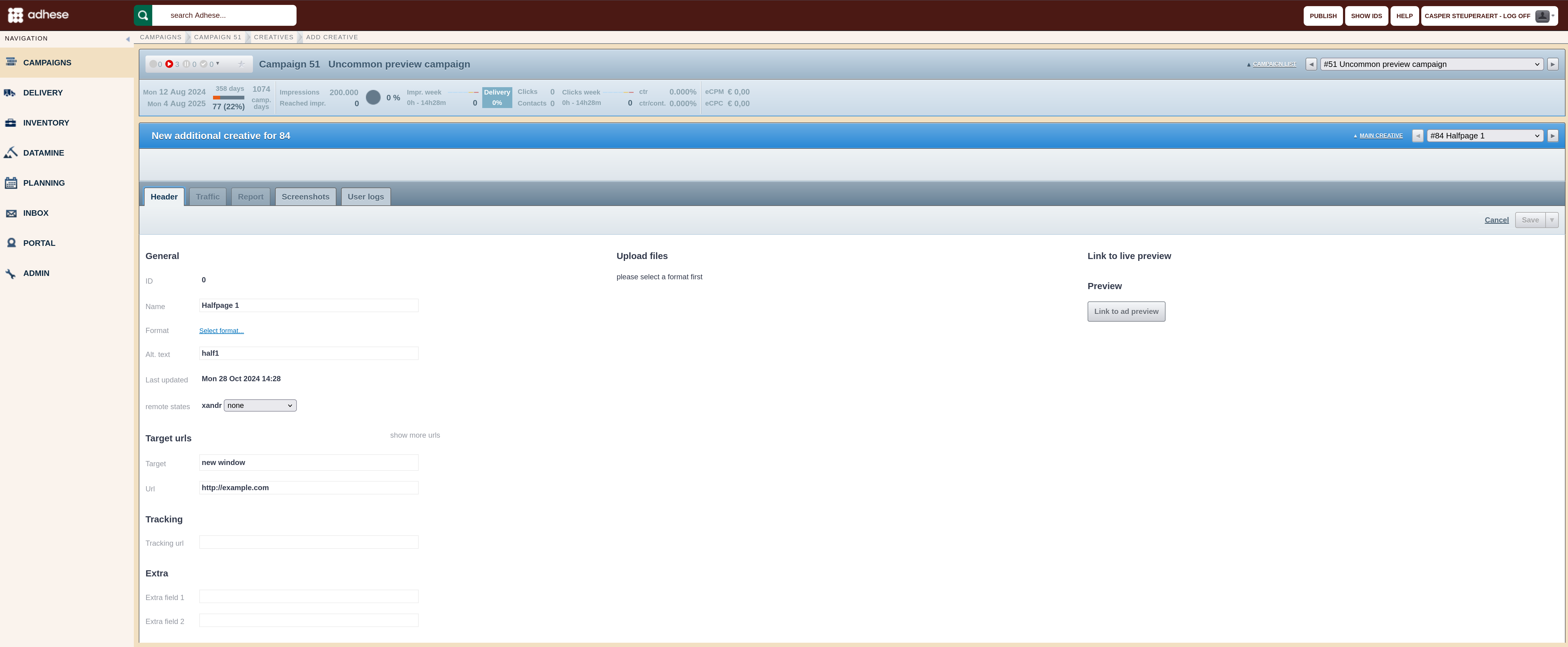Screen dimensions: 1568x647
Task: Open Inbox envelope icon
Action: click(10, 213)
